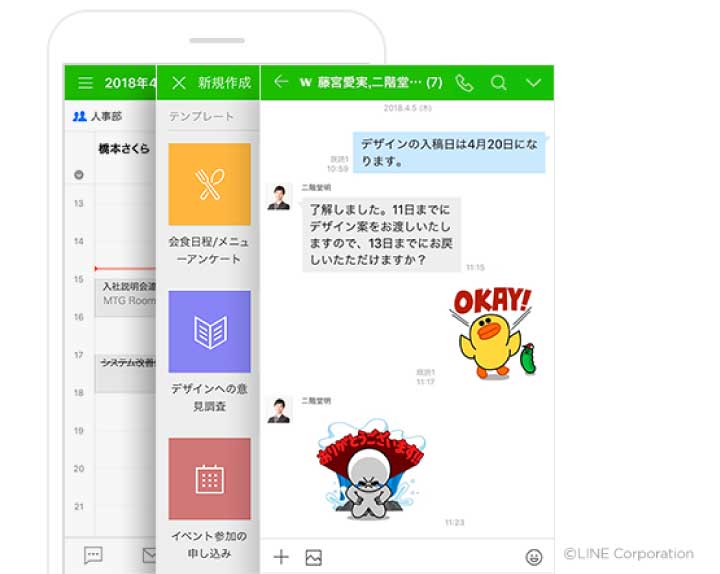Go back using the chat arrow
This screenshot has width=720, height=574.
click(281, 82)
